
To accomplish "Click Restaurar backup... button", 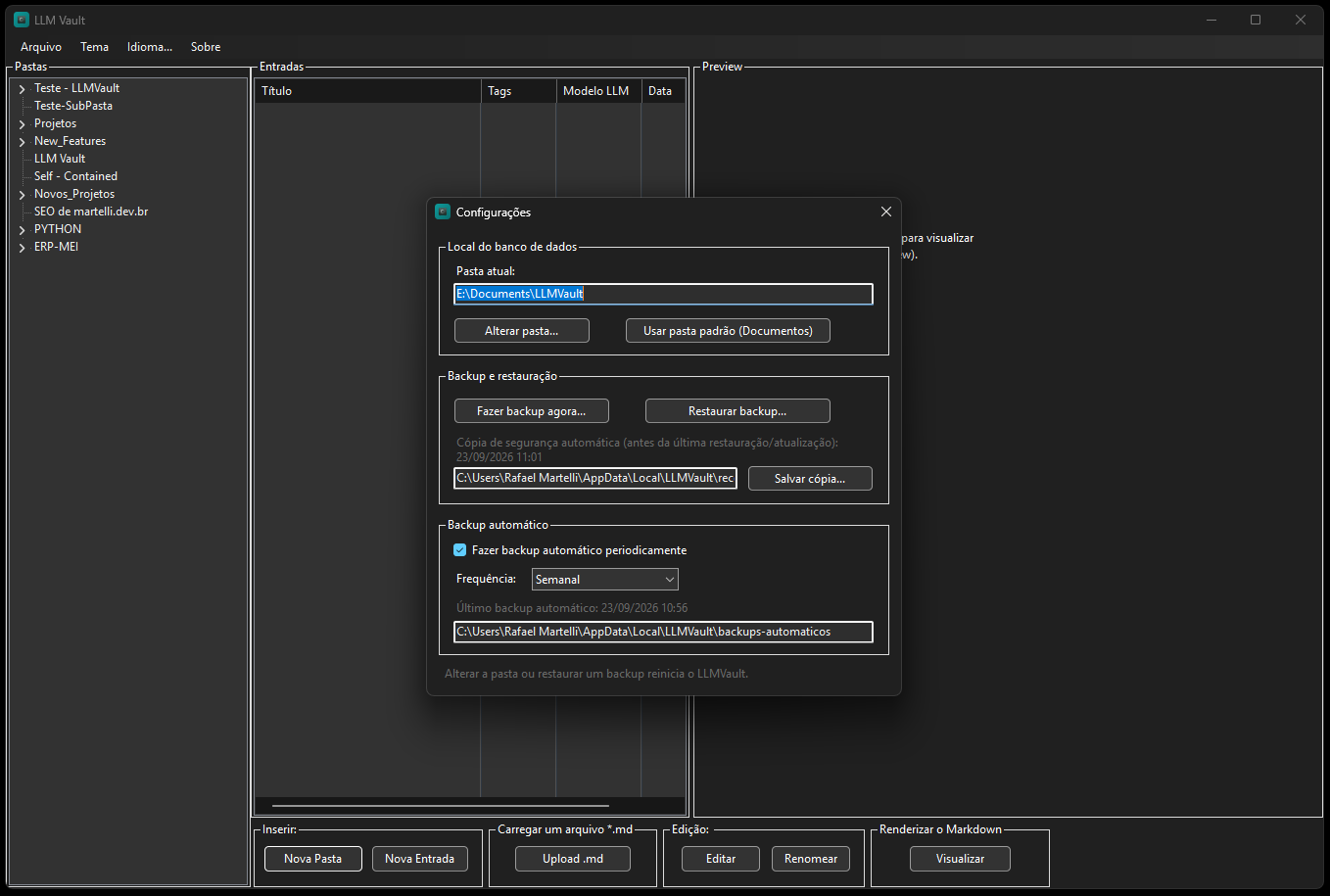I will tap(737, 411).
